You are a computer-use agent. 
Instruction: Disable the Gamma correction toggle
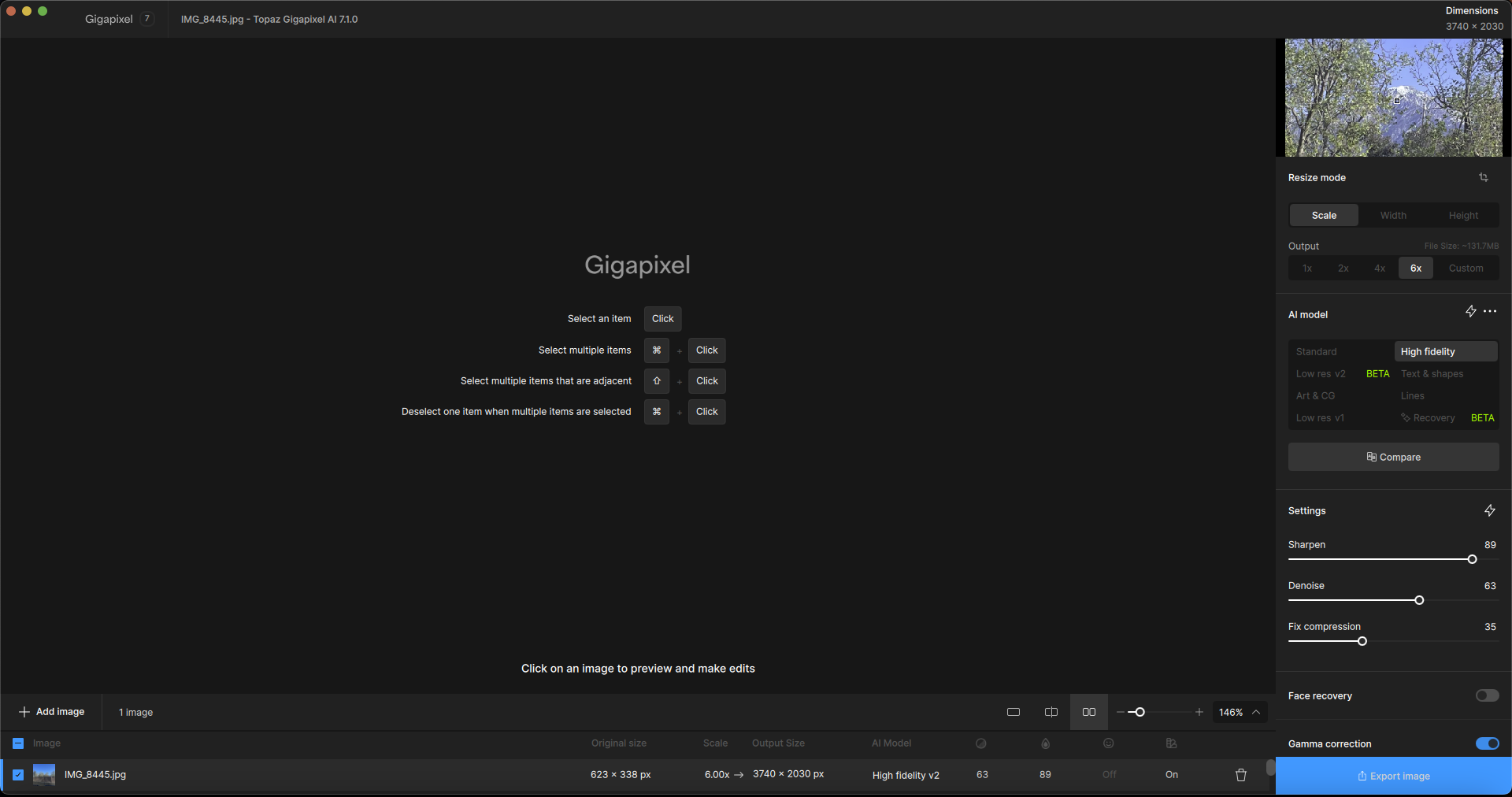[1487, 744]
